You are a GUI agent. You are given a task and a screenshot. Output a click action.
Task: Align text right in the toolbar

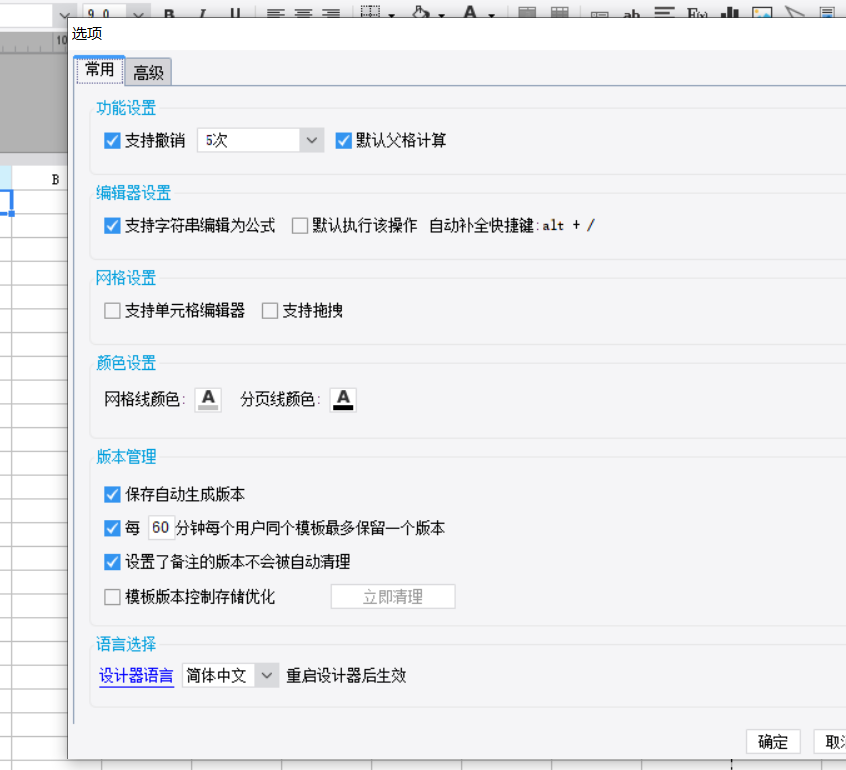(x=331, y=13)
